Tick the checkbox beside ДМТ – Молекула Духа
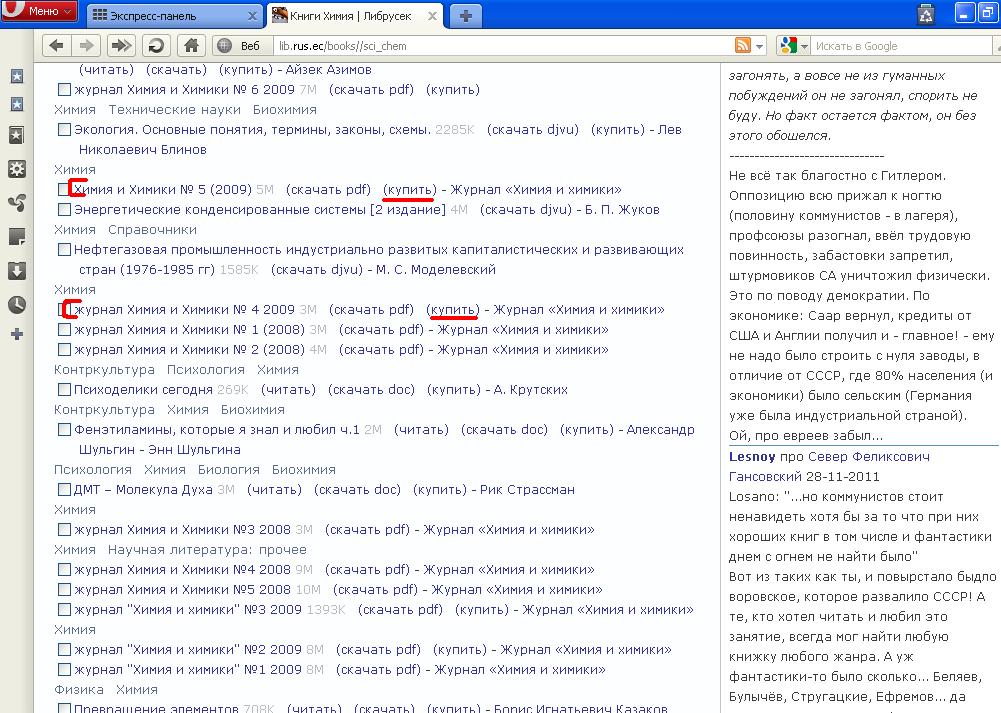This screenshot has height=713, width=1001. pos(64,490)
